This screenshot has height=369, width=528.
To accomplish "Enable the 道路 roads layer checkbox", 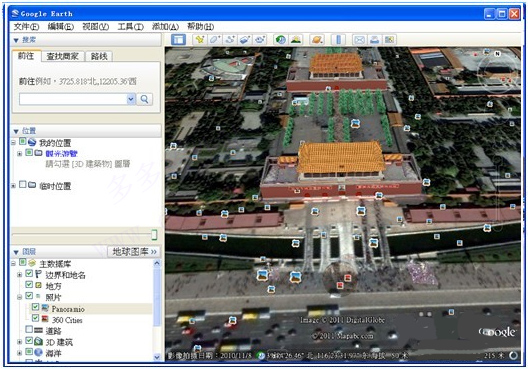I will [29, 329].
